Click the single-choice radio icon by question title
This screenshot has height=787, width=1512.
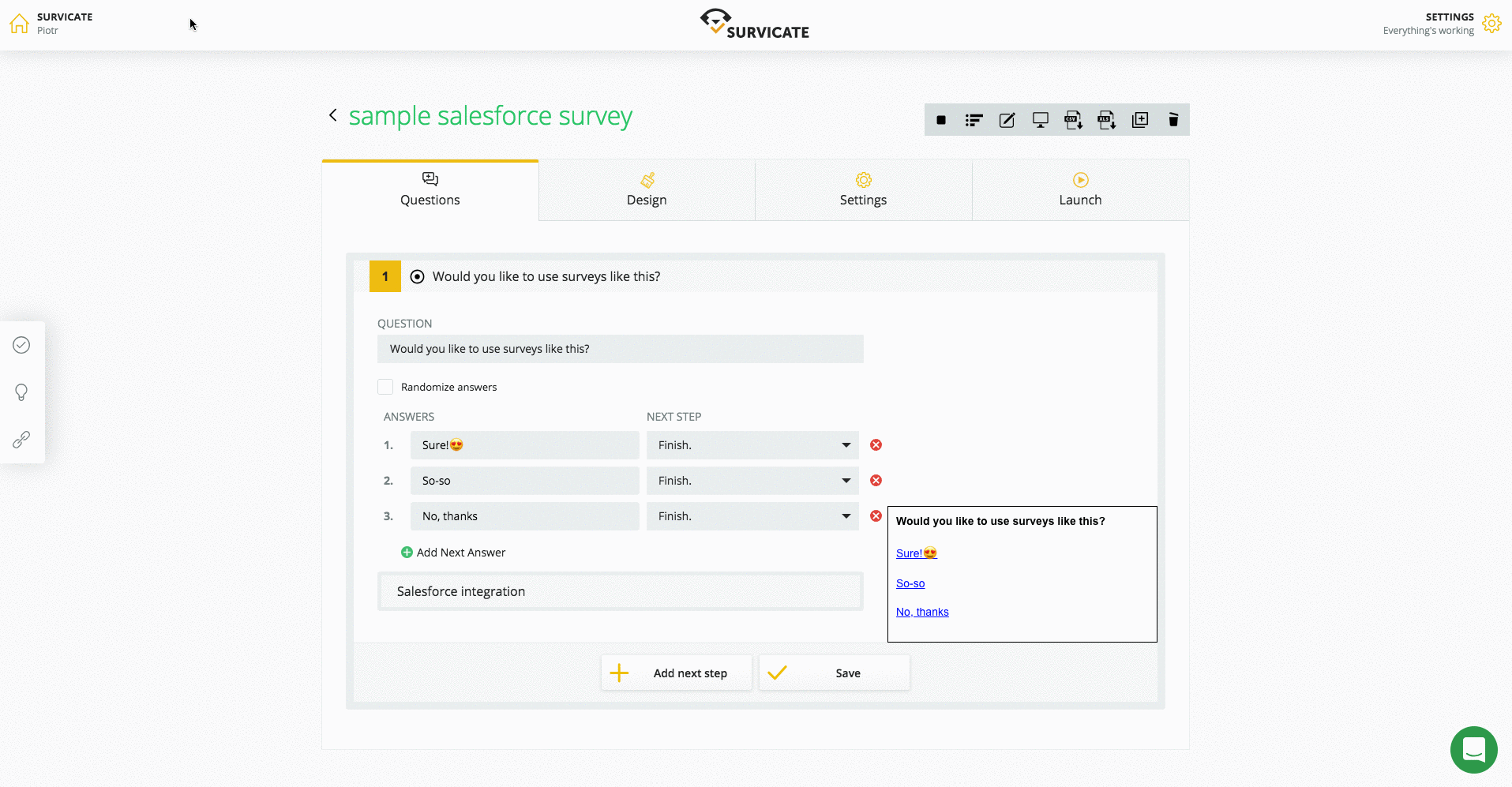click(x=418, y=276)
